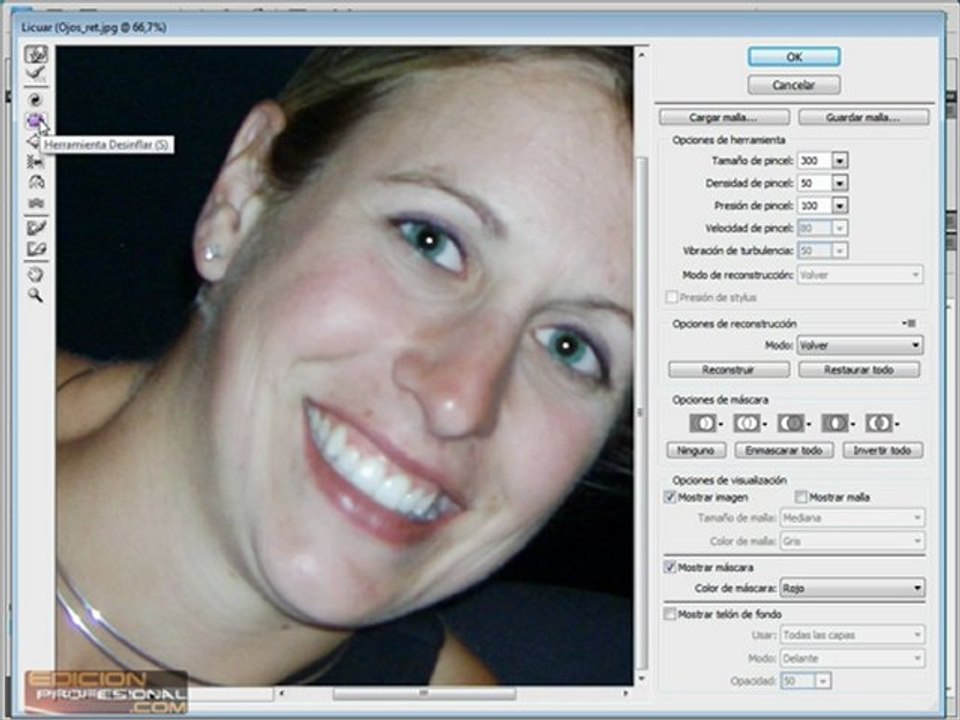Open Usar dropdown (Todas las capas)
Screen dimensions: 960x720
coord(852,635)
